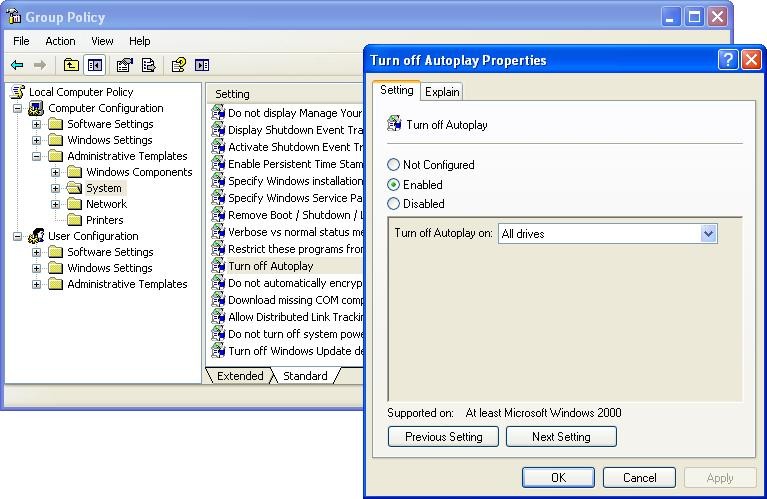Viewport: 767px width, 499px height.
Task: Toggle the Show/Hide Console Tree icon
Action: 94,65
